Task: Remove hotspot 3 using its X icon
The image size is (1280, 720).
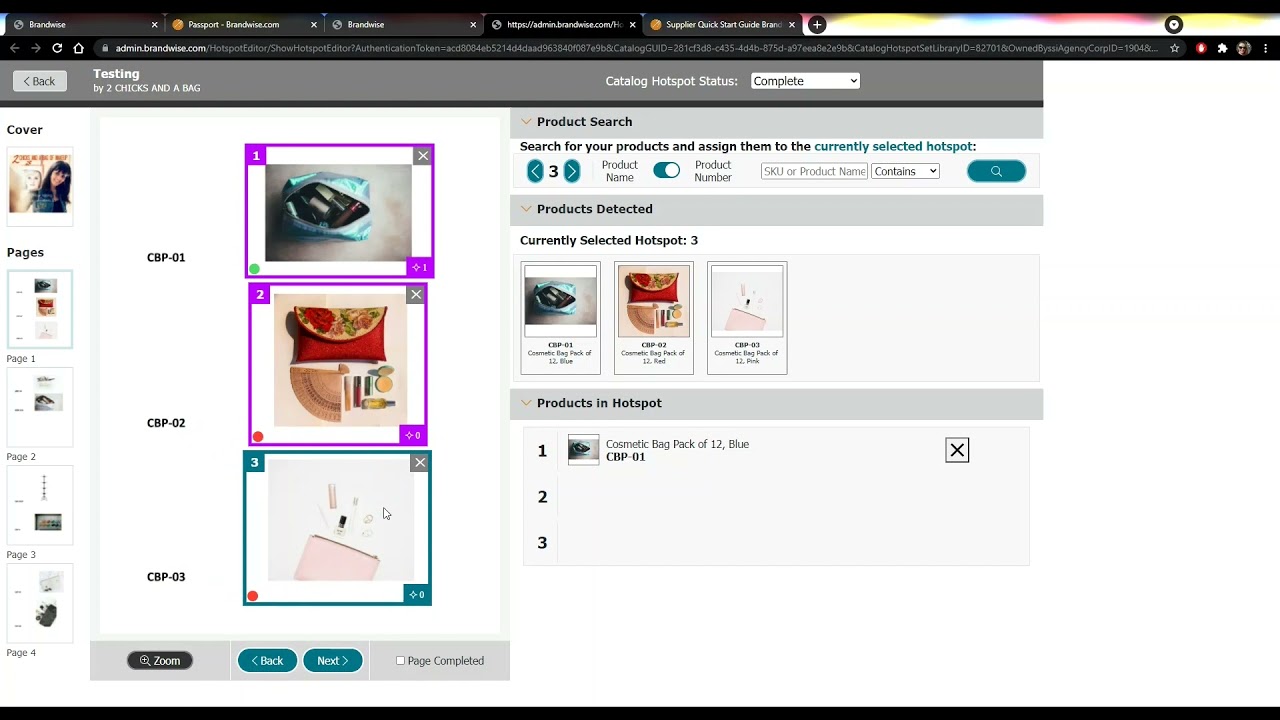Action: [x=420, y=462]
